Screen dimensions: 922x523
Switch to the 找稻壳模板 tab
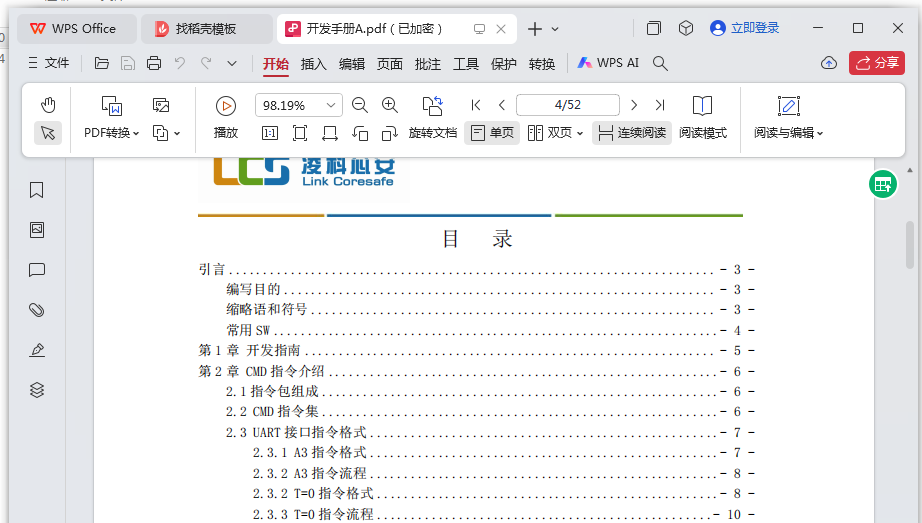point(205,29)
